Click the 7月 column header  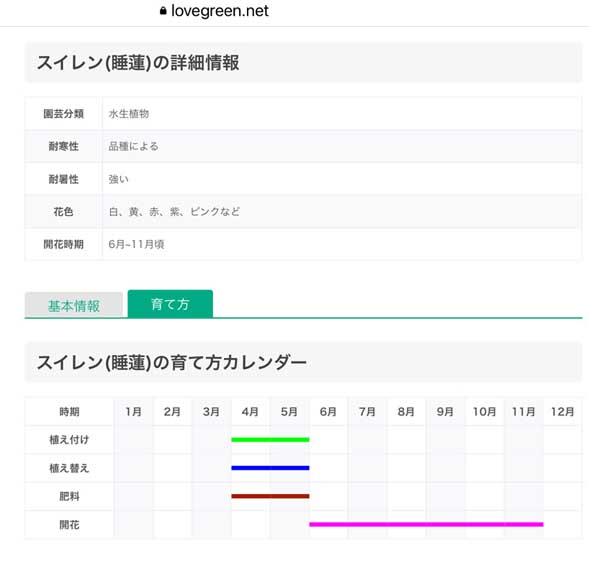(367, 412)
